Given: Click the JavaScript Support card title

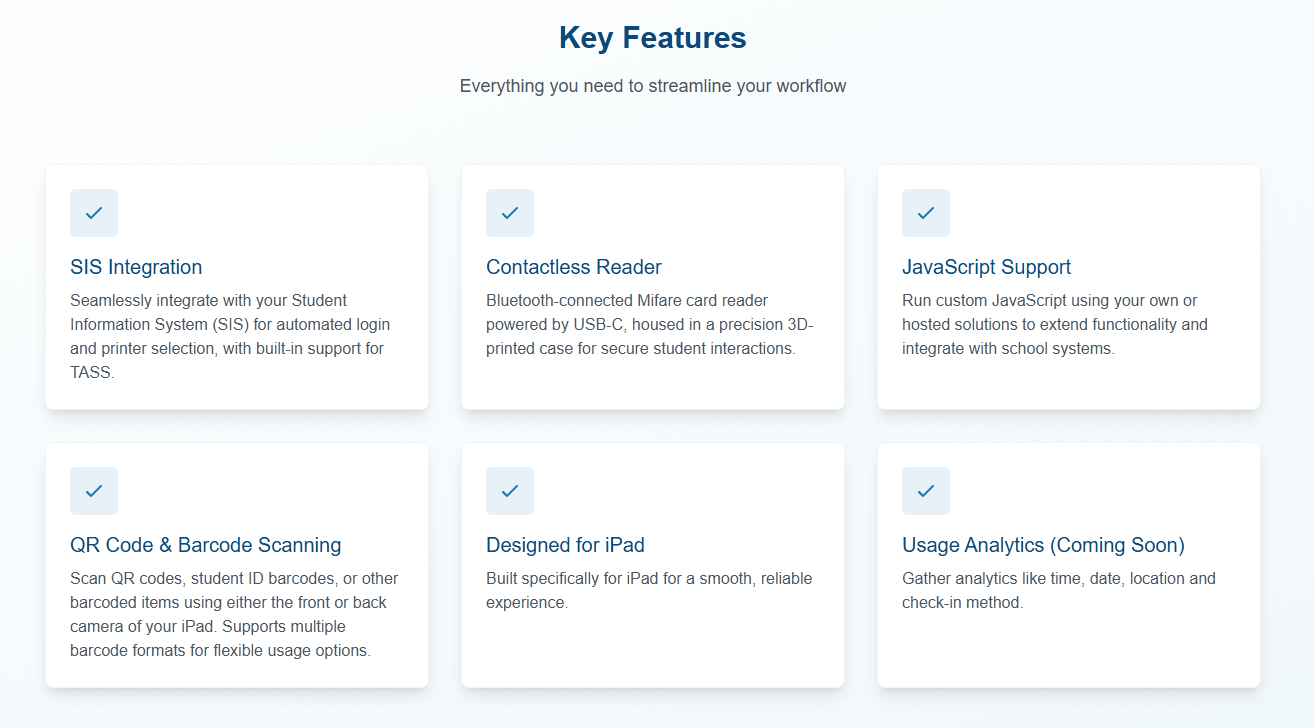Looking at the screenshot, I should 986,267.
